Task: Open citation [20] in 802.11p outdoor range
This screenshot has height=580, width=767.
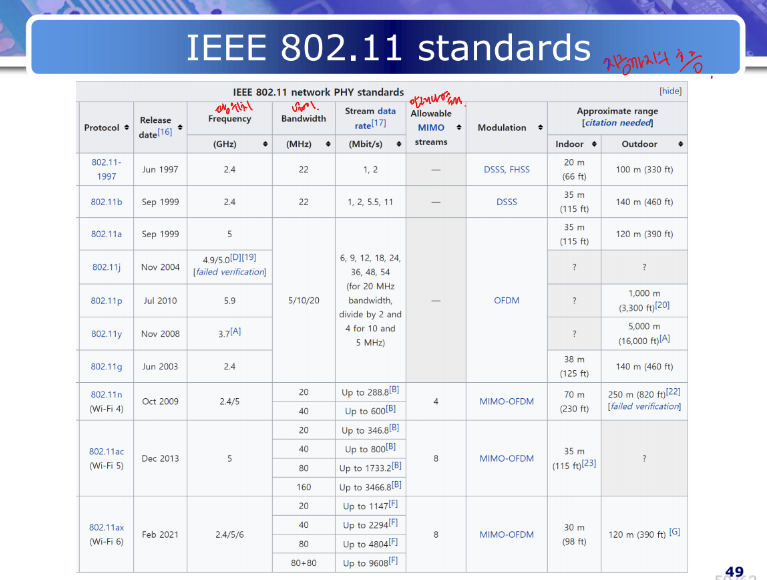Action: (662, 305)
